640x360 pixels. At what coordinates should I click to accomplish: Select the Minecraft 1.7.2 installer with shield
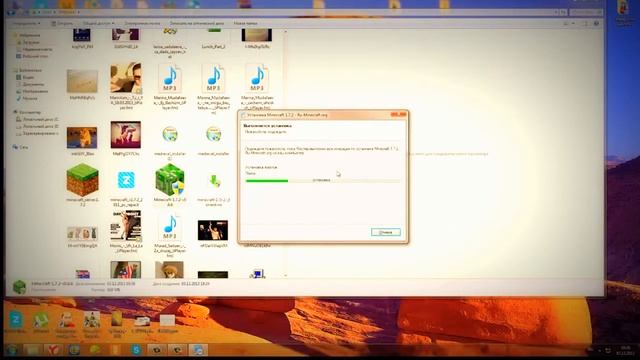(169, 180)
